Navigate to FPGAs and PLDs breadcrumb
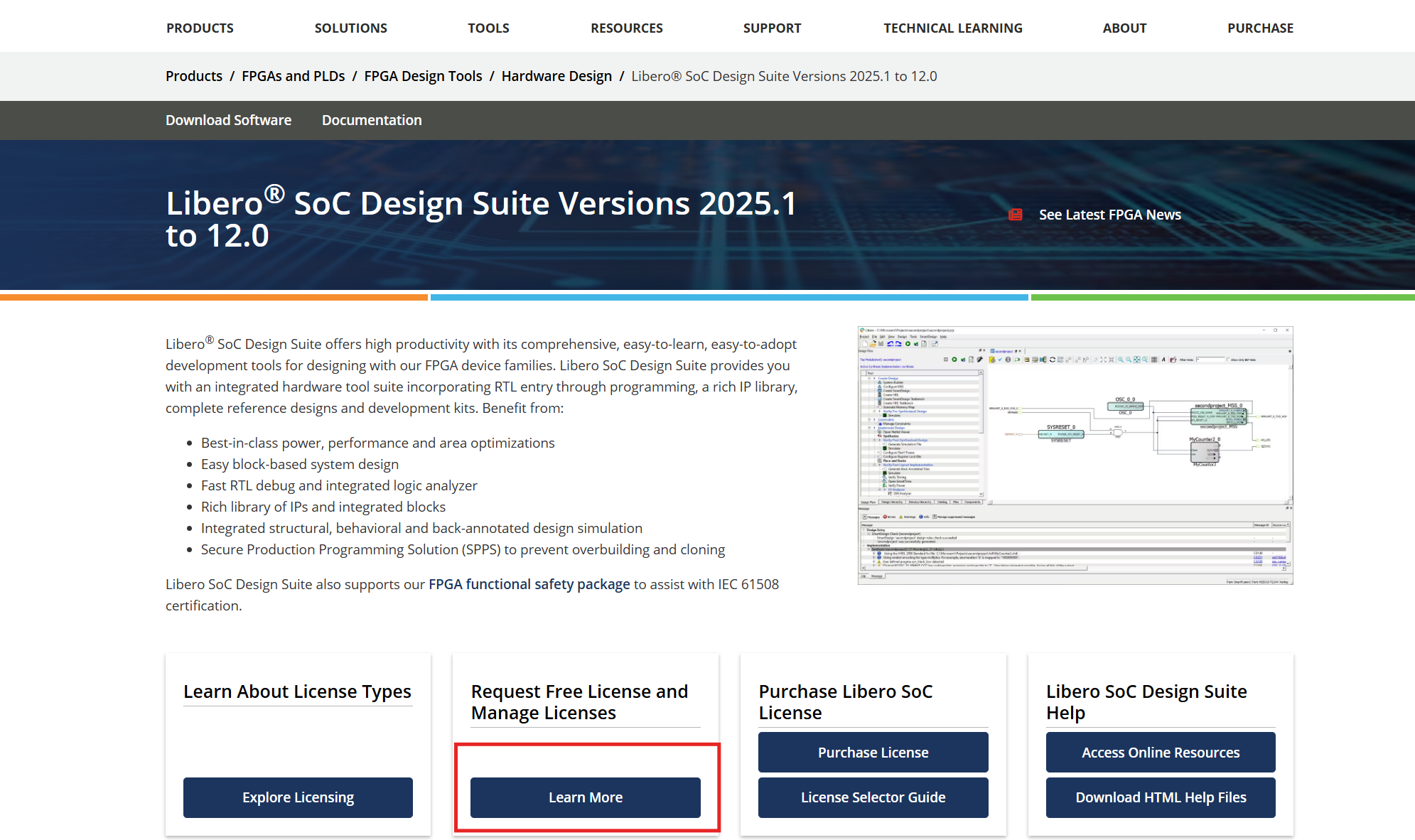The width and height of the screenshot is (1415, 840). (292, 76)
